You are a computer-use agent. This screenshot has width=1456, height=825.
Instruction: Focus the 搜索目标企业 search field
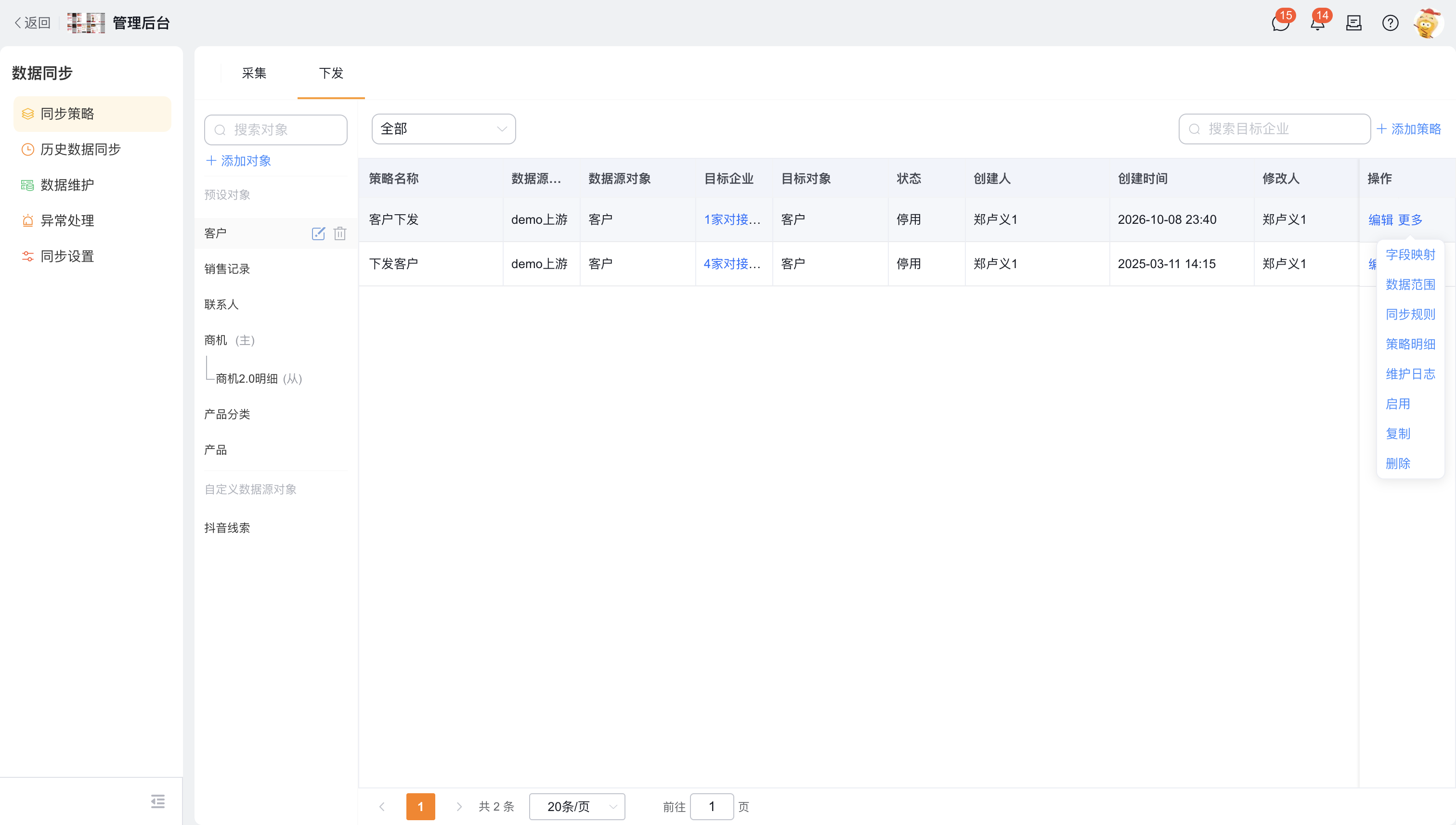point(1274,129)
